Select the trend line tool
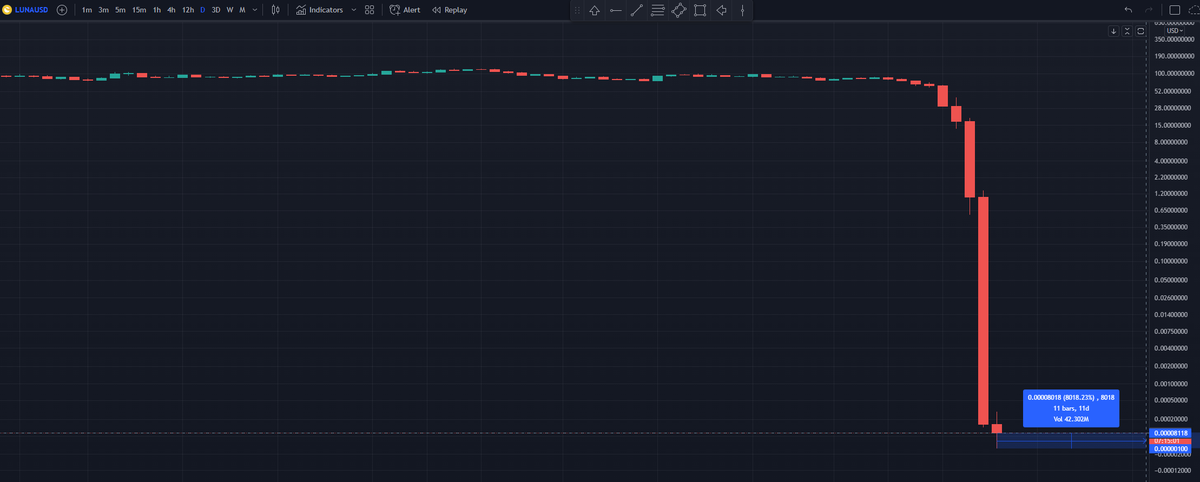The width and height of the screenshot is (1200, 482). [636, 10]
